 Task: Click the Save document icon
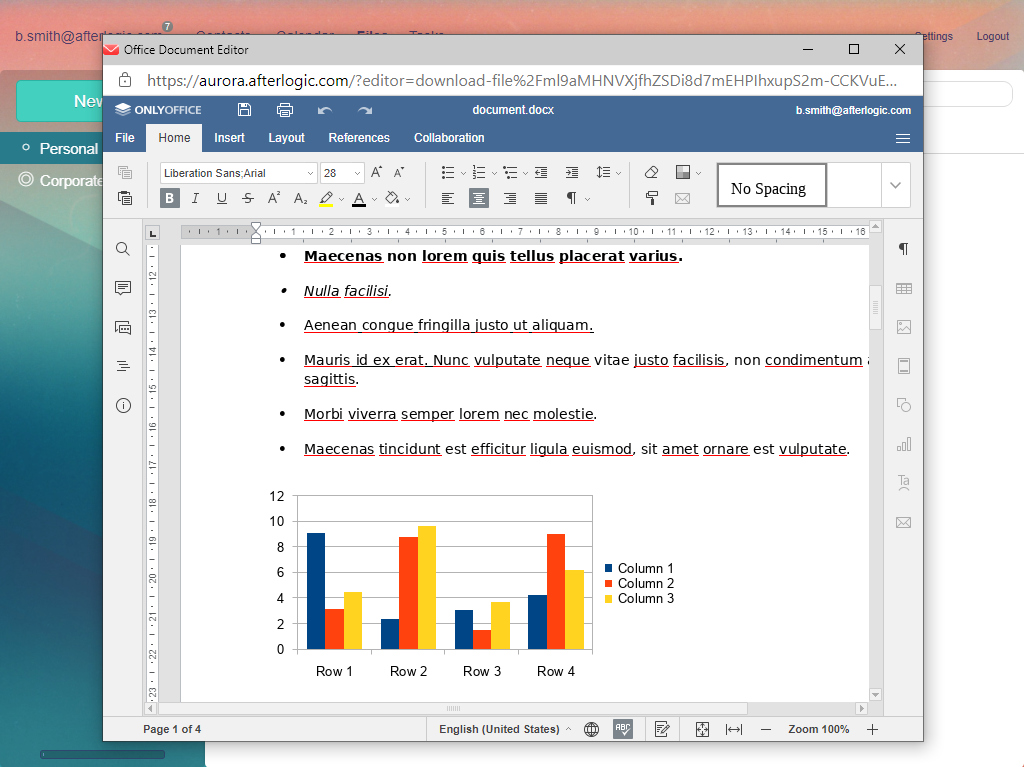245,110
